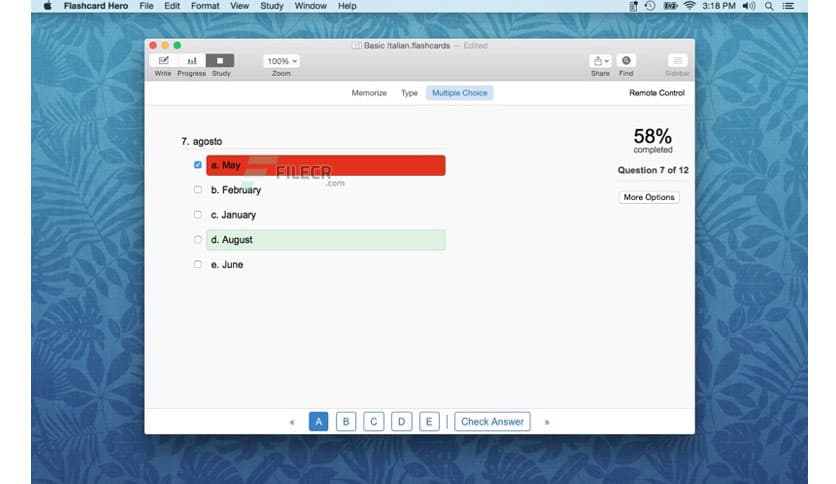Toggle answer B button at the bottom
836x484 pixels.
346,422
